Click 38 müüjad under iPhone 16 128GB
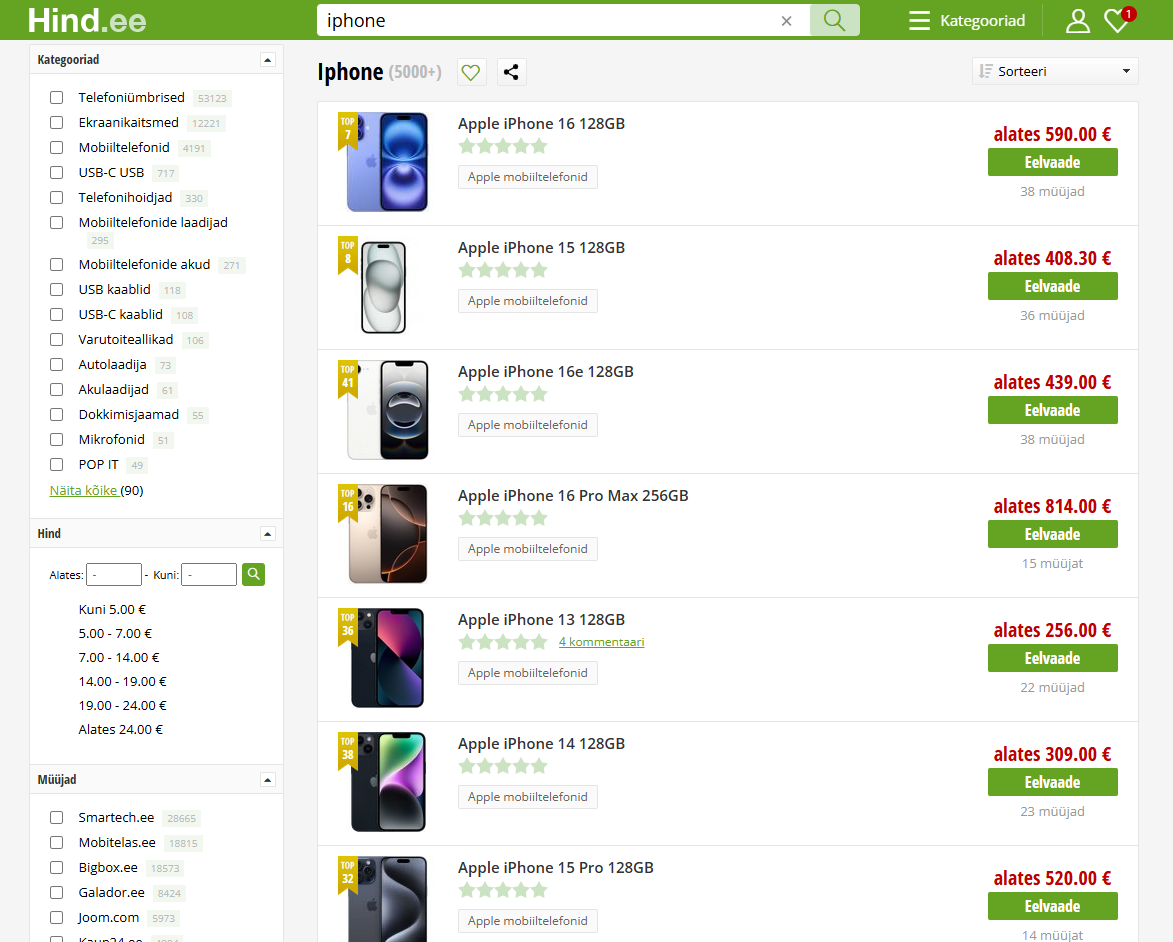Viewport: 1173px width, 942px height. pos(1053,192)
